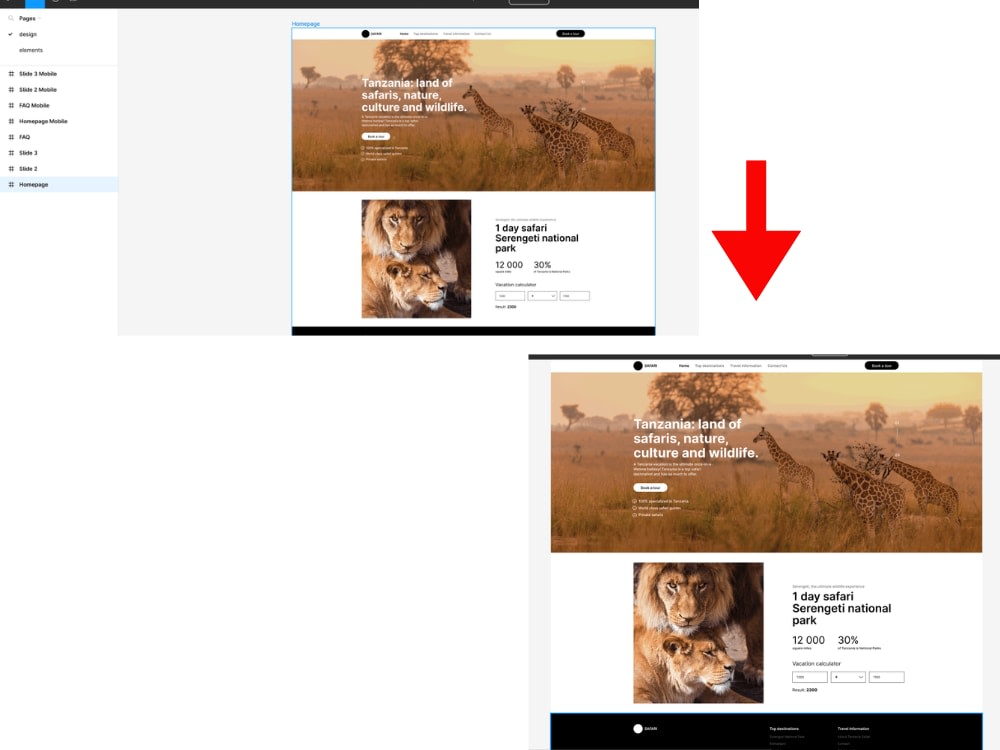Click the round logo in lower preview header

[638, 365]
